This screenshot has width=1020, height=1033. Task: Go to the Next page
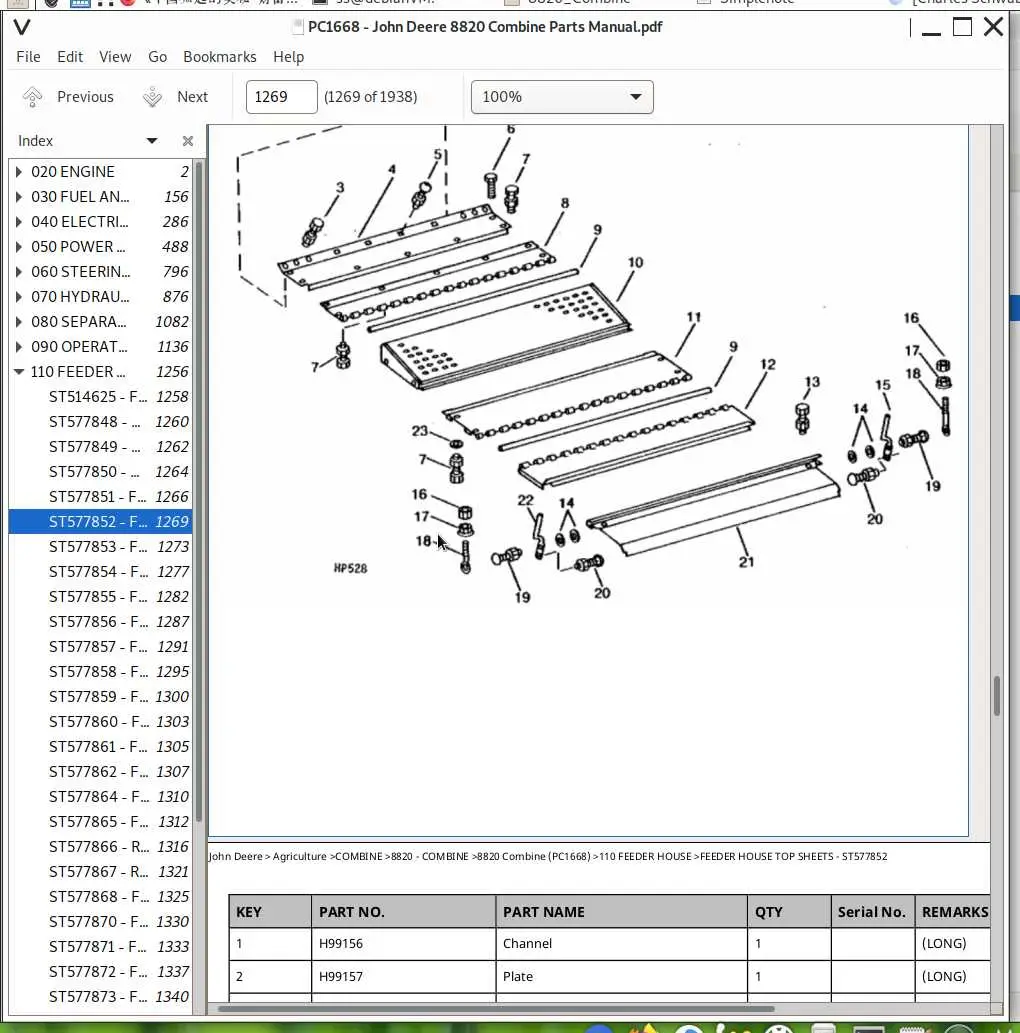176,97
